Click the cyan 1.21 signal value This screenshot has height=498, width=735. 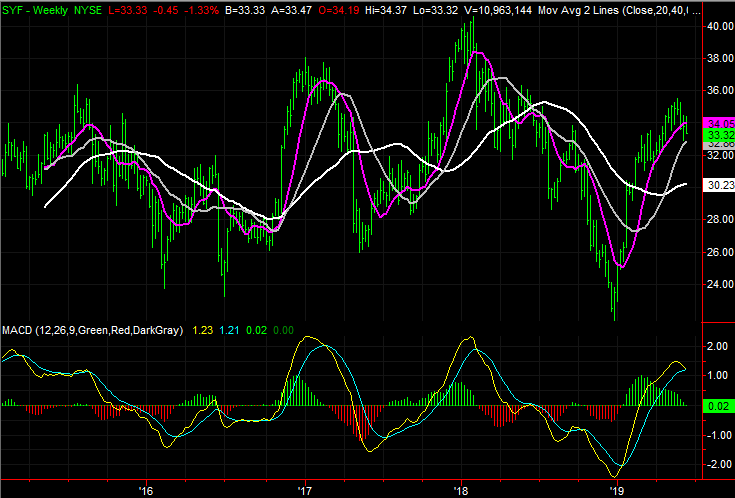point(229,328)
